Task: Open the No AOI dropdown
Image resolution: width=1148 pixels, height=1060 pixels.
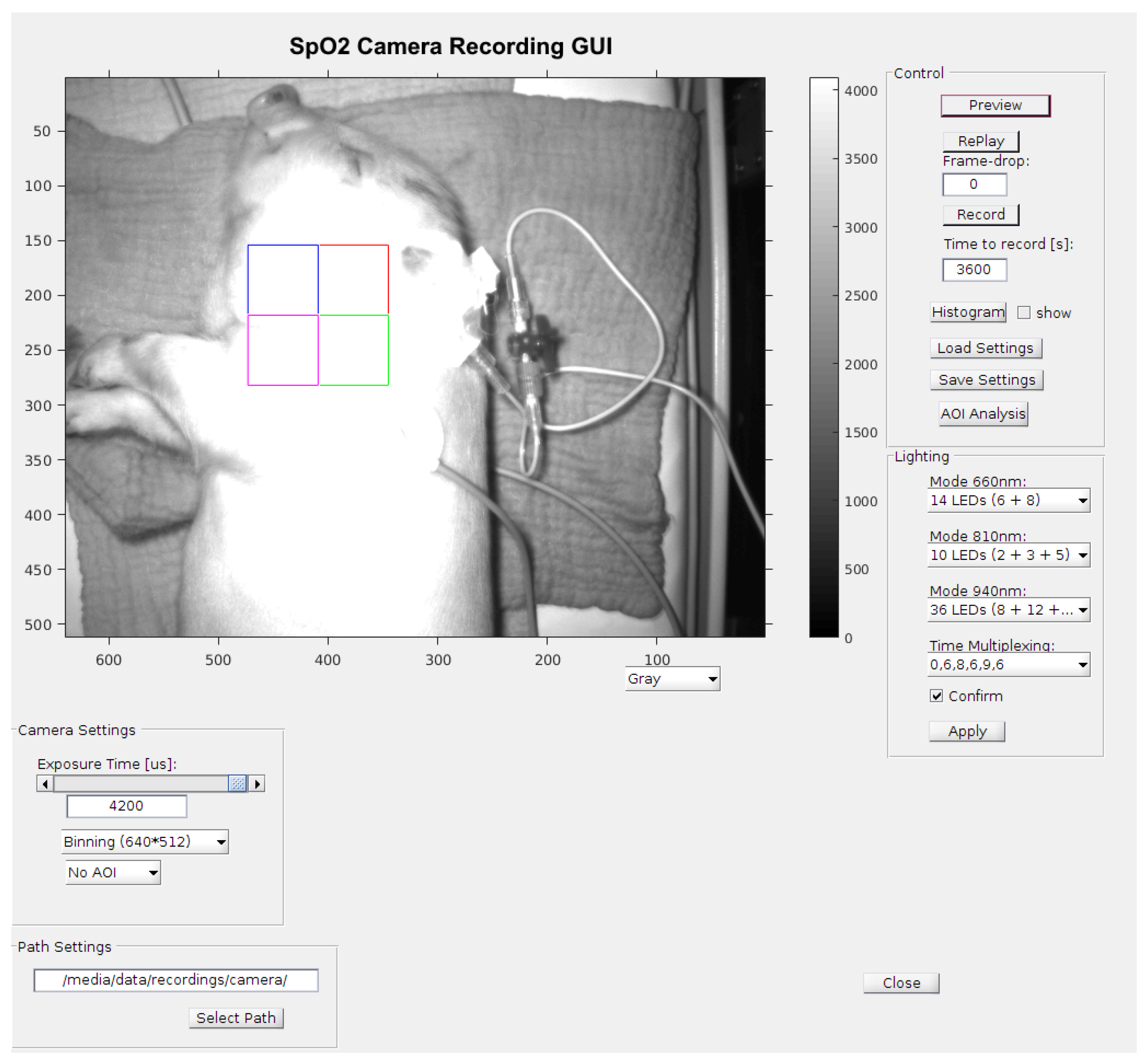Action: (x=113, y=873)
